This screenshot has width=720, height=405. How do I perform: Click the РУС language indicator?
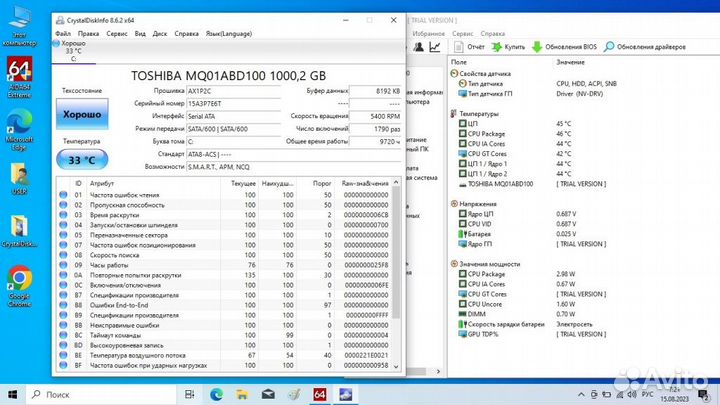pos(647,394)
